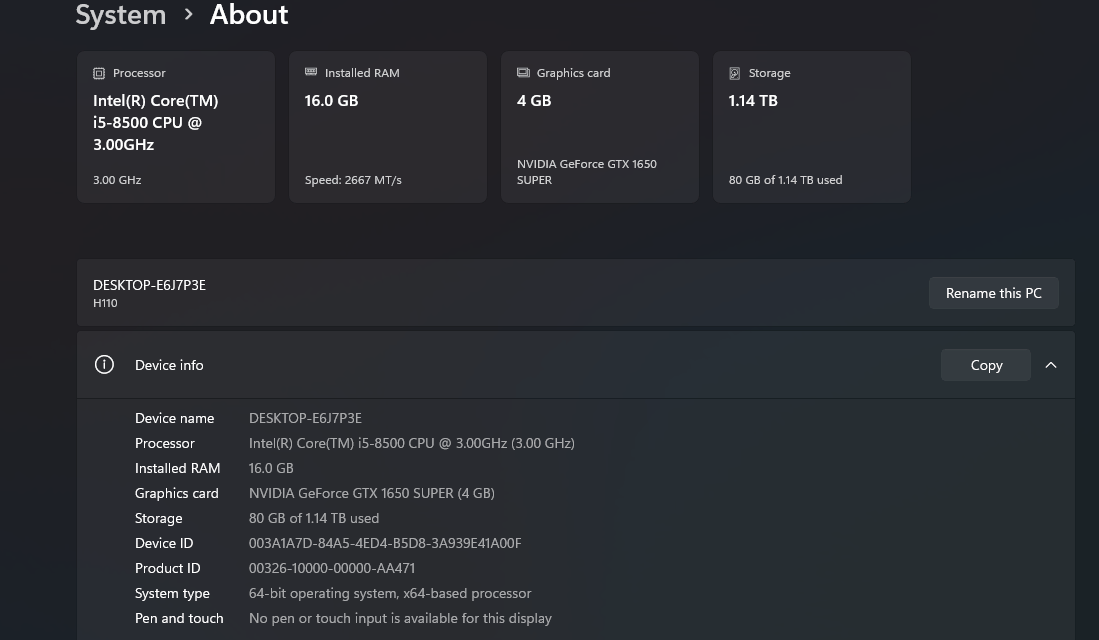Click the Installed RAM memory icon

(311, 72)
